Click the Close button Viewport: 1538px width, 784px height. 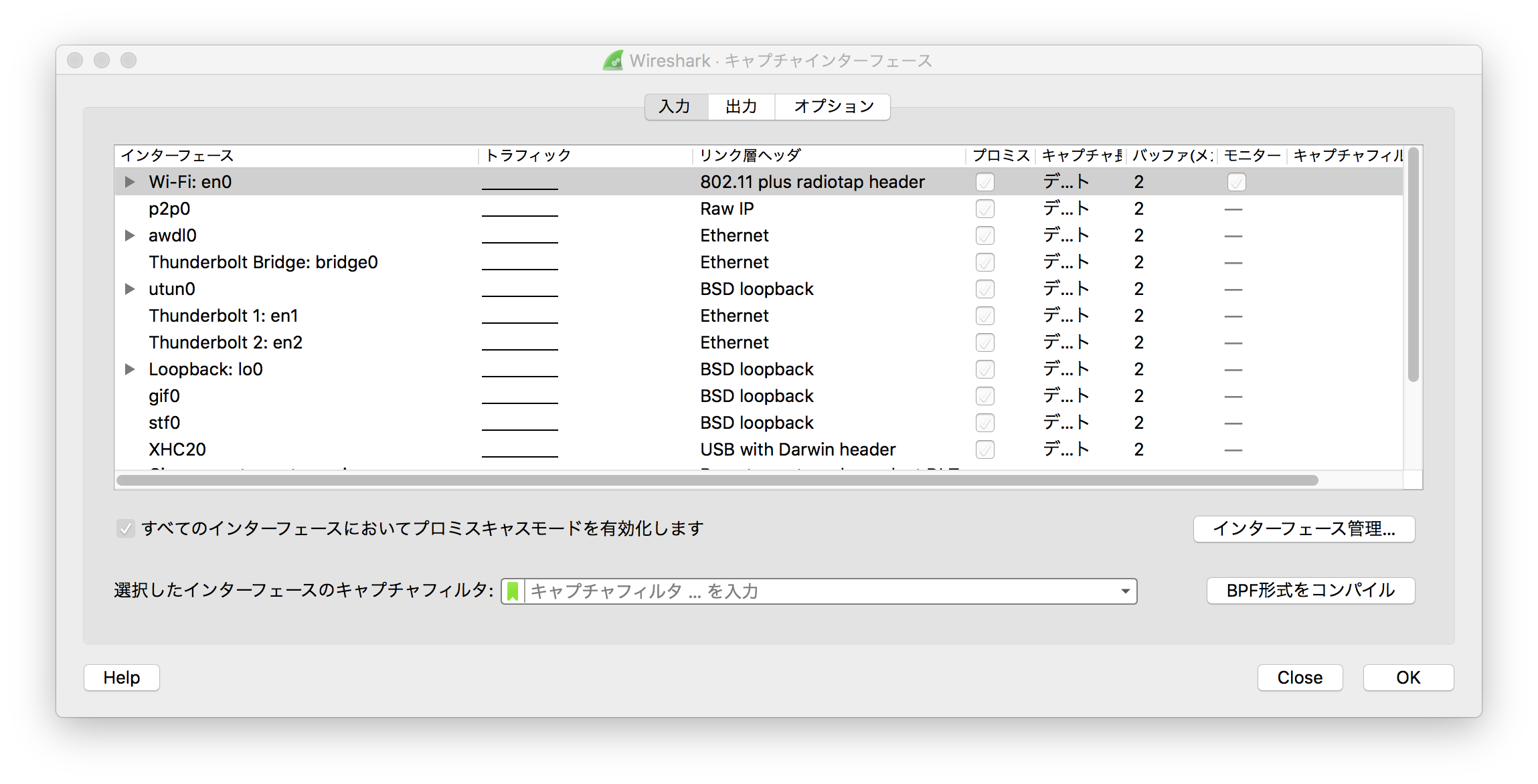[x=1300, y=678]
